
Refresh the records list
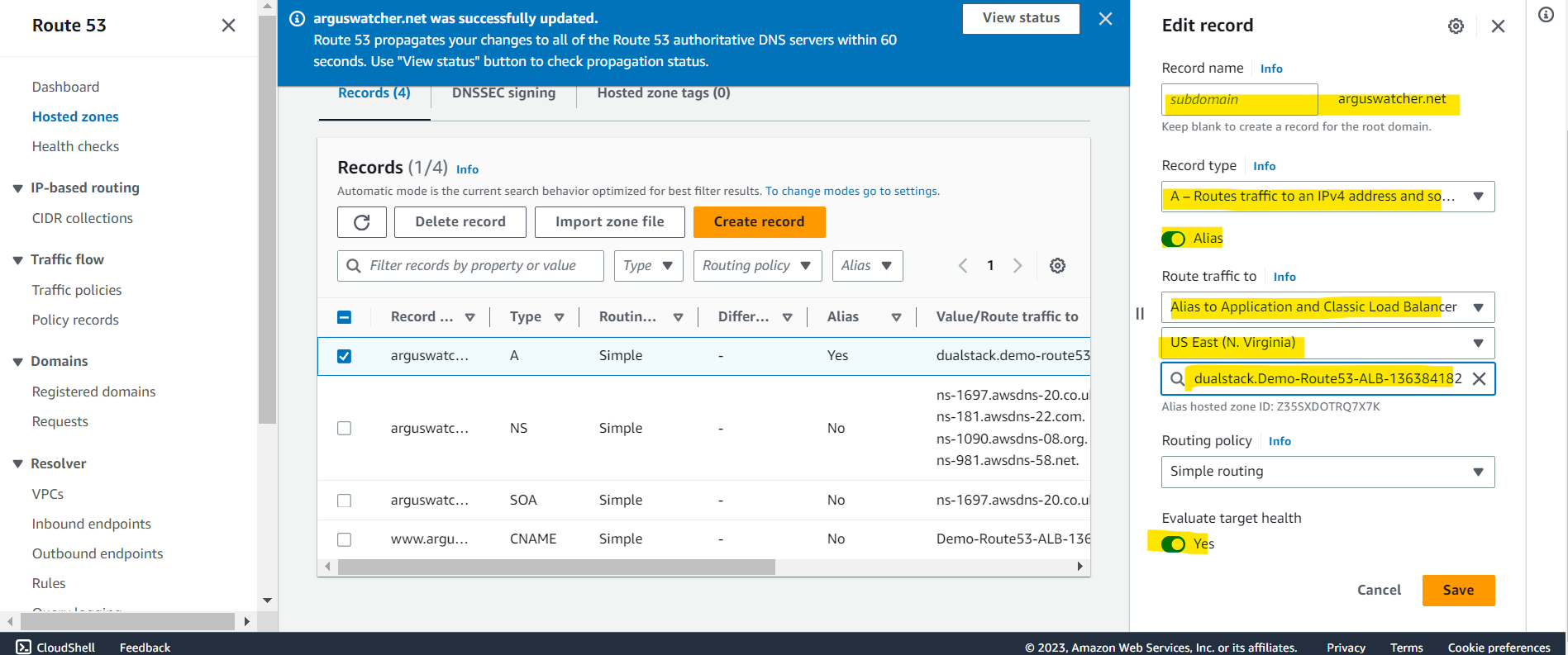(362, 222)
